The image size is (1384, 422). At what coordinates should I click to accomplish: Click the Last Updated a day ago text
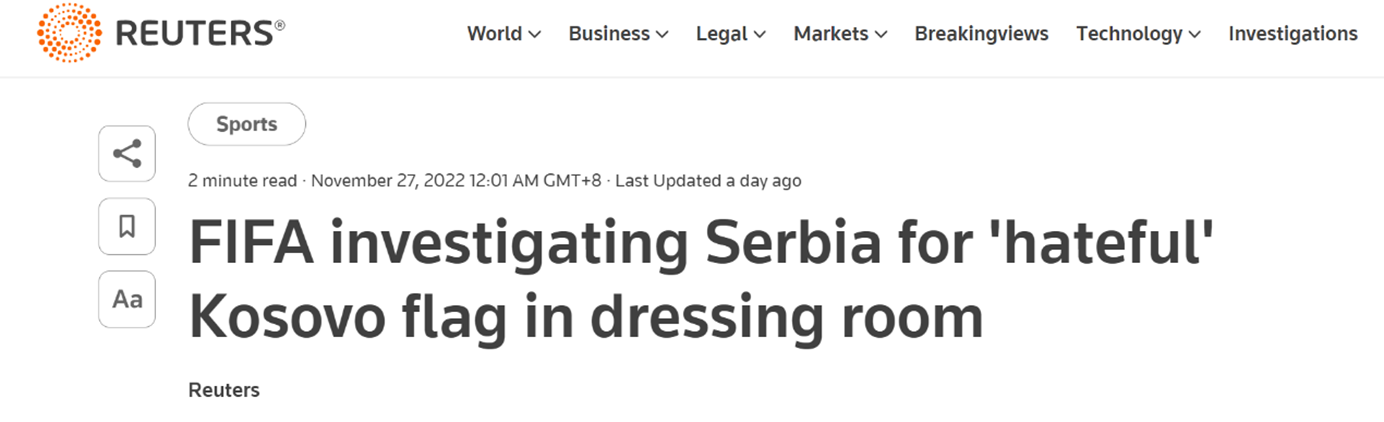tap(708, 181)
